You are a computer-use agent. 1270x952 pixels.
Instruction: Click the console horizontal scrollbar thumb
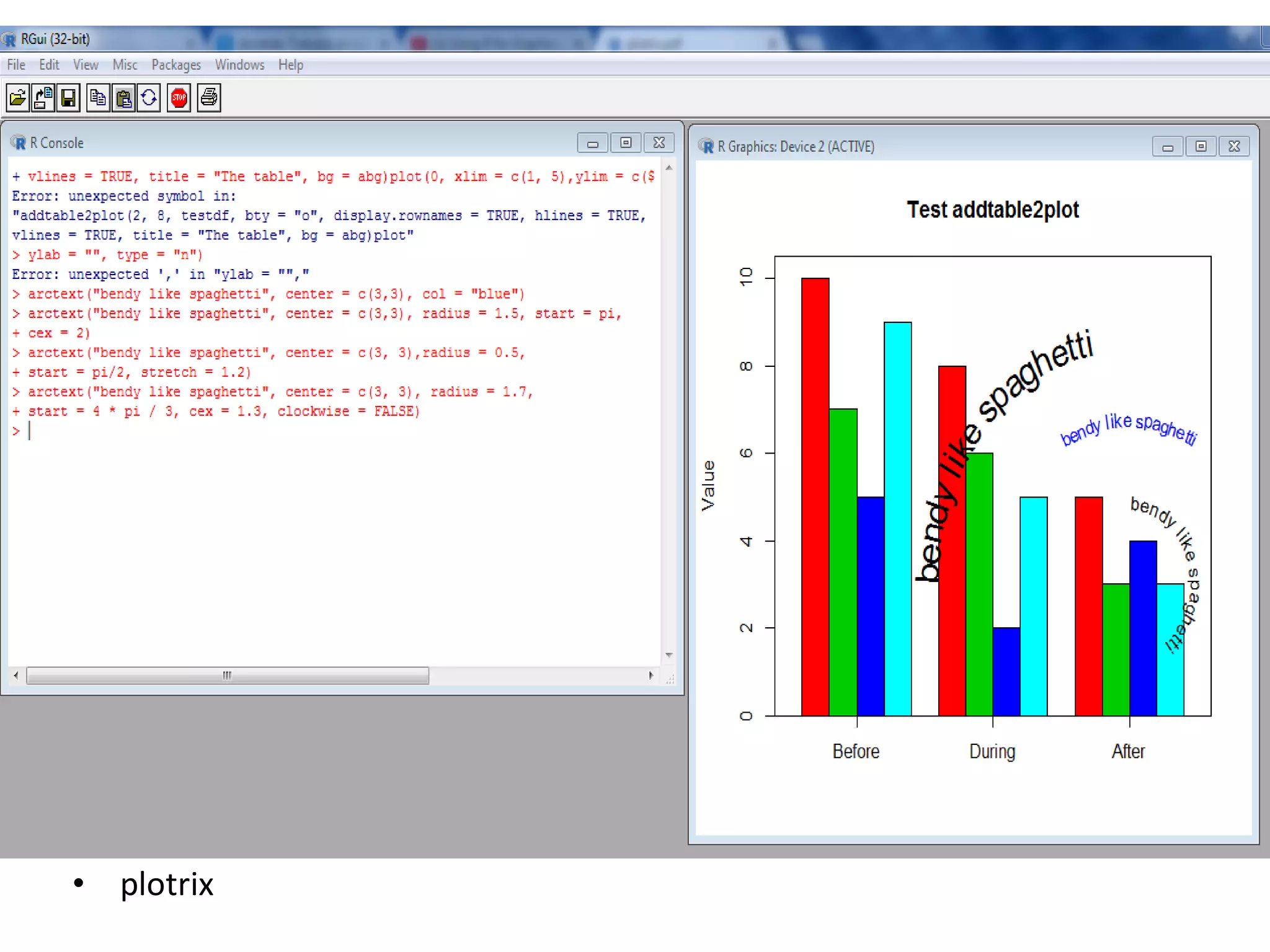[x=227, y=676]
